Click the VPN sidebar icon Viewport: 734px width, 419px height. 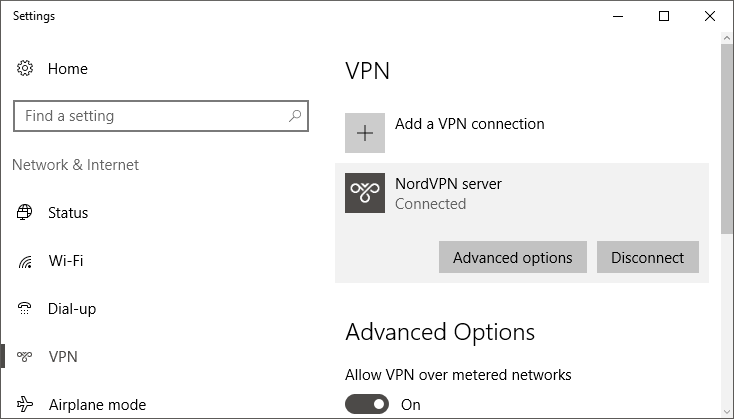coord(24,357)
